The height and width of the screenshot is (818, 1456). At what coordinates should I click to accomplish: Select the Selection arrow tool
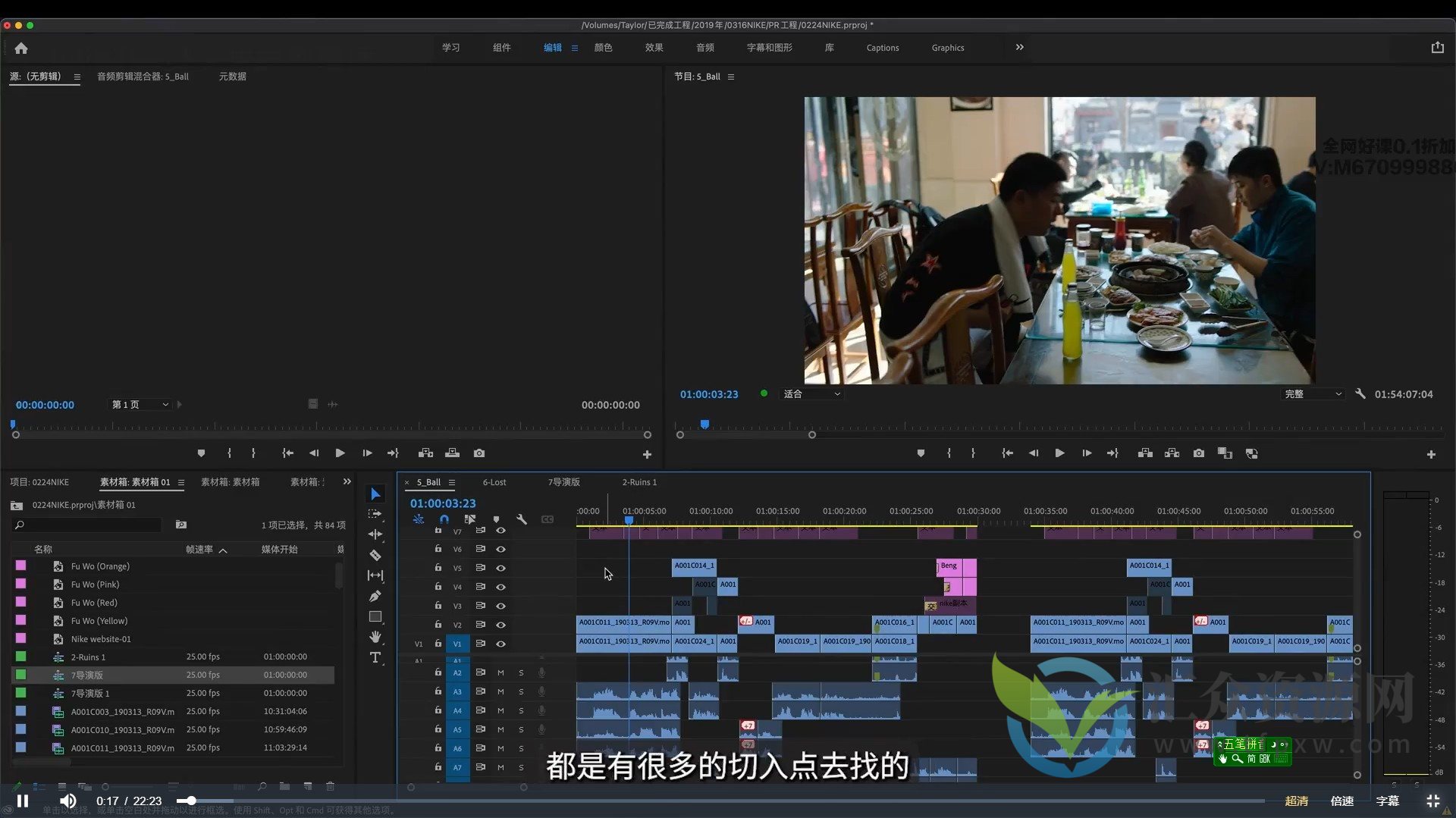click(375, 494)
